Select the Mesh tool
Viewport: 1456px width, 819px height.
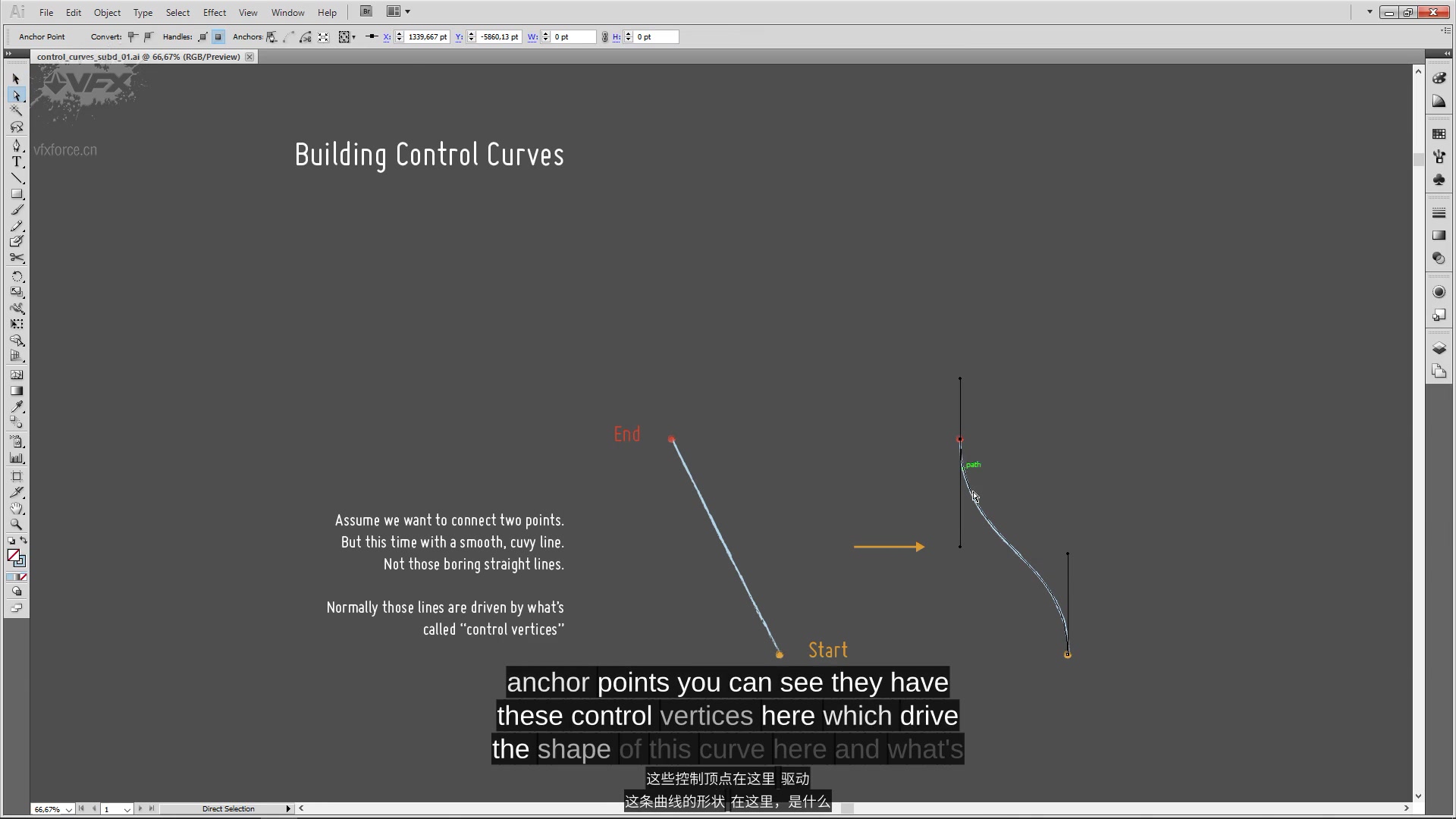[x=16, y=375]
